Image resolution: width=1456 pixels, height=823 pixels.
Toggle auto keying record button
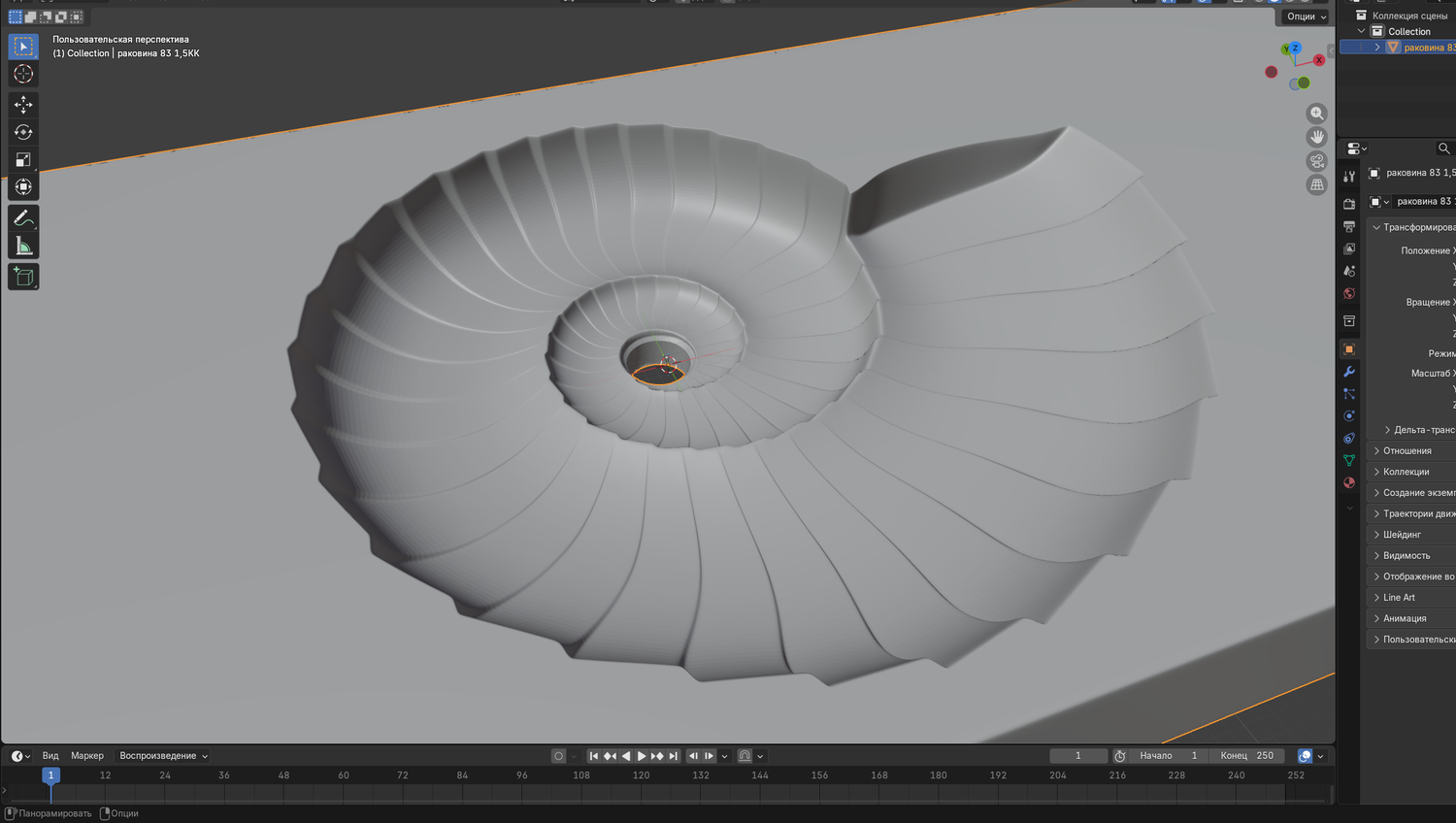point(558,756)
